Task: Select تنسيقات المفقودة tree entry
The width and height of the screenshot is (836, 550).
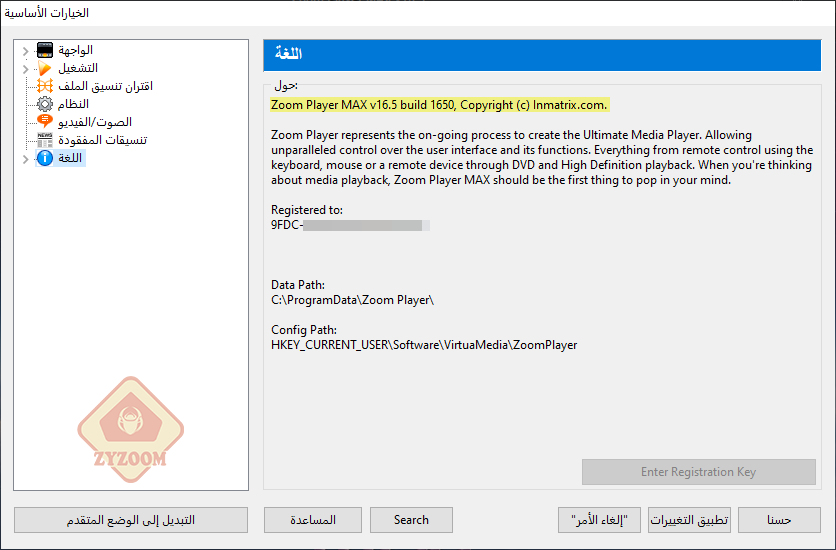Action: (102, 140)
